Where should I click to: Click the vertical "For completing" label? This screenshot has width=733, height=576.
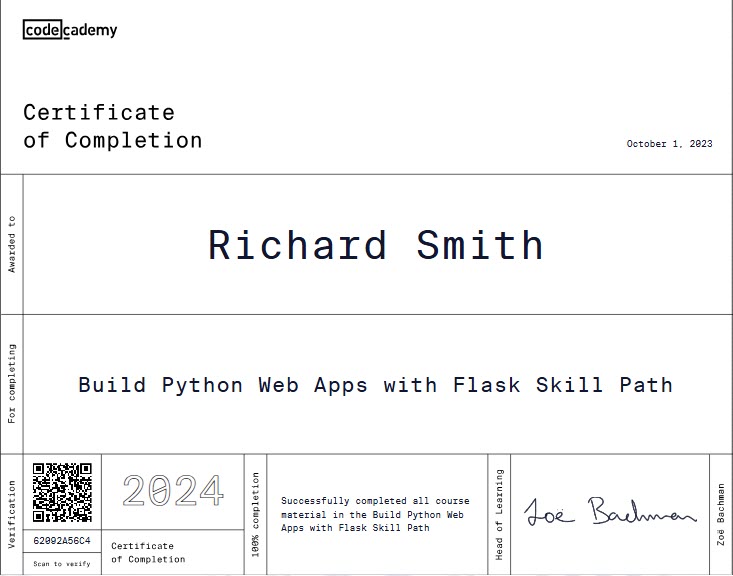[x=12, y=384]
